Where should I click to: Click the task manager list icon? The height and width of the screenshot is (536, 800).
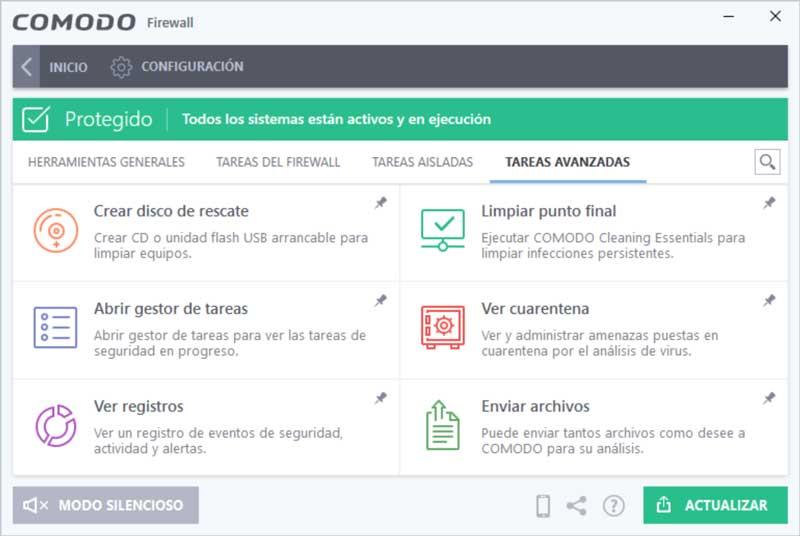pos(55,327)
